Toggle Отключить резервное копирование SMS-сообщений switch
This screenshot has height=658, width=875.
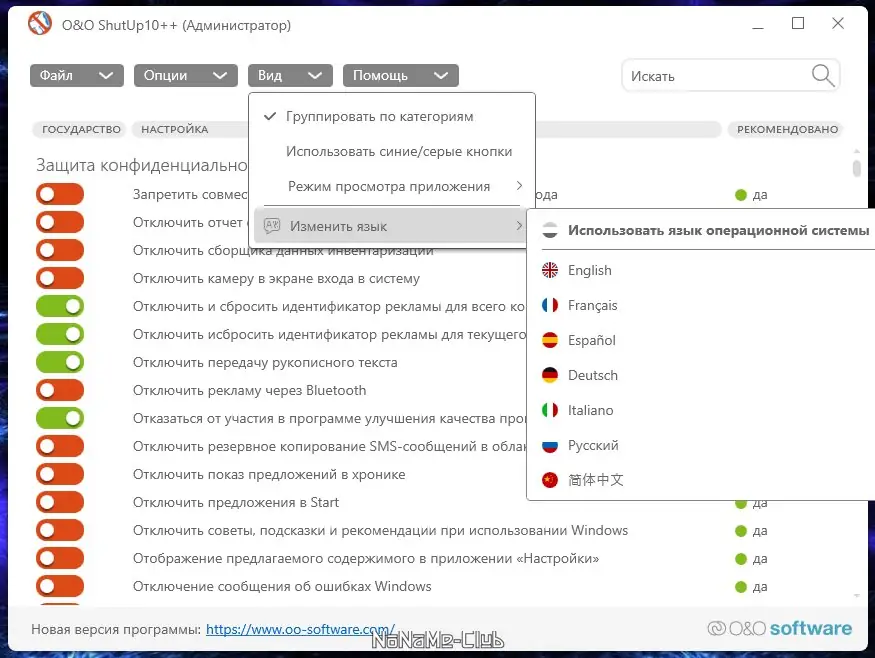[60, 446]
